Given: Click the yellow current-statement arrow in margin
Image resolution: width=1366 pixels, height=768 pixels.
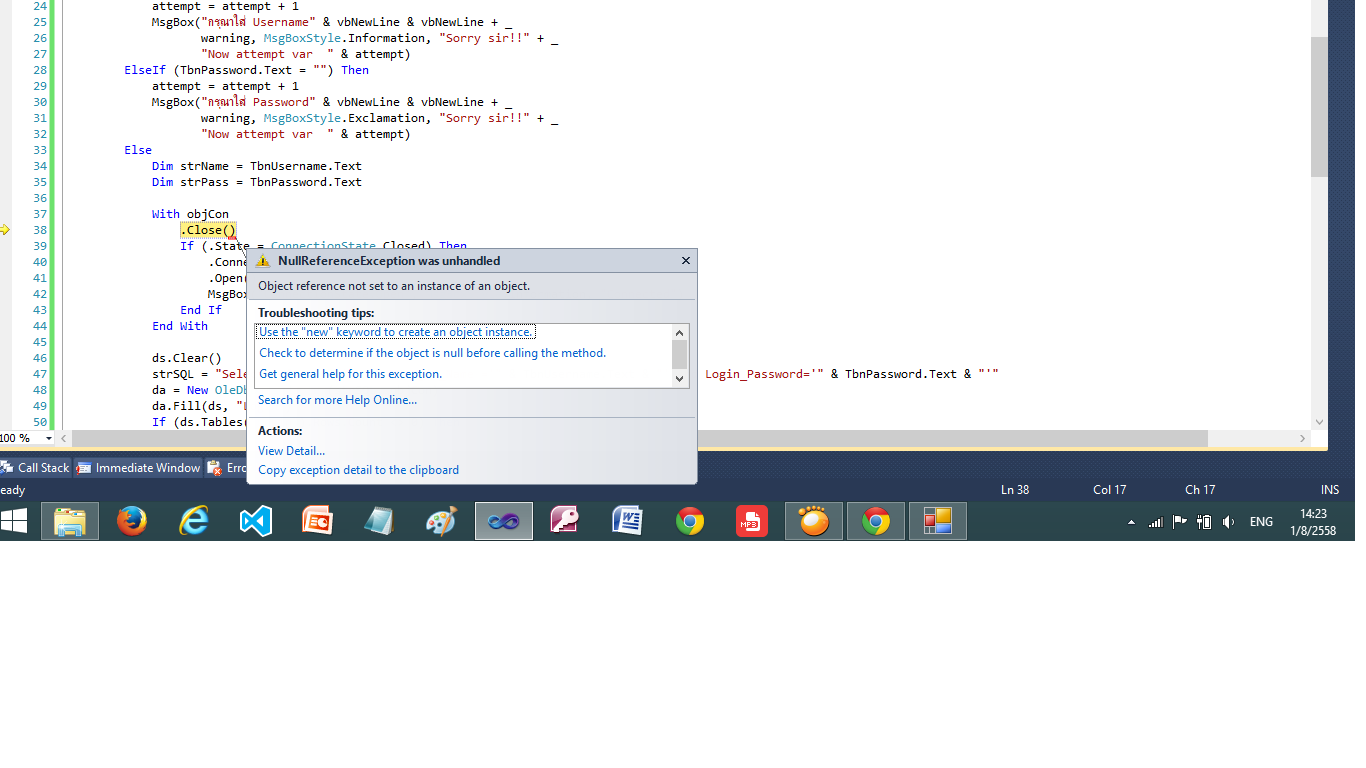Looking at the screenshot, I should 5,230.
